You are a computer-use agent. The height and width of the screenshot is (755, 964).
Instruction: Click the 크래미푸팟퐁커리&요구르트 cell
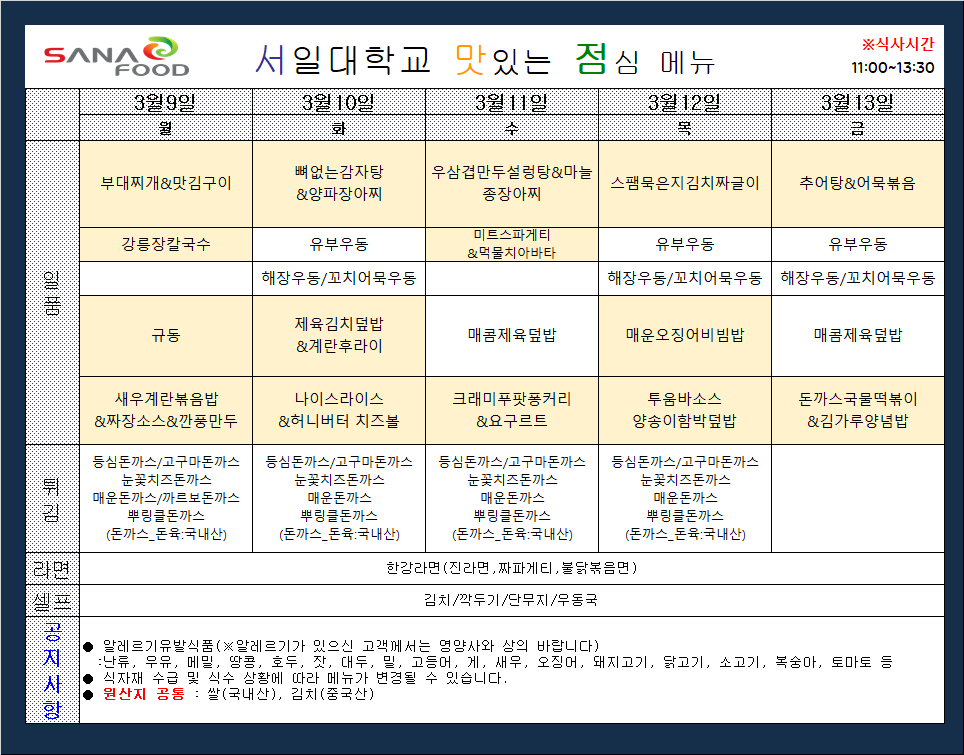click(511, 410)
